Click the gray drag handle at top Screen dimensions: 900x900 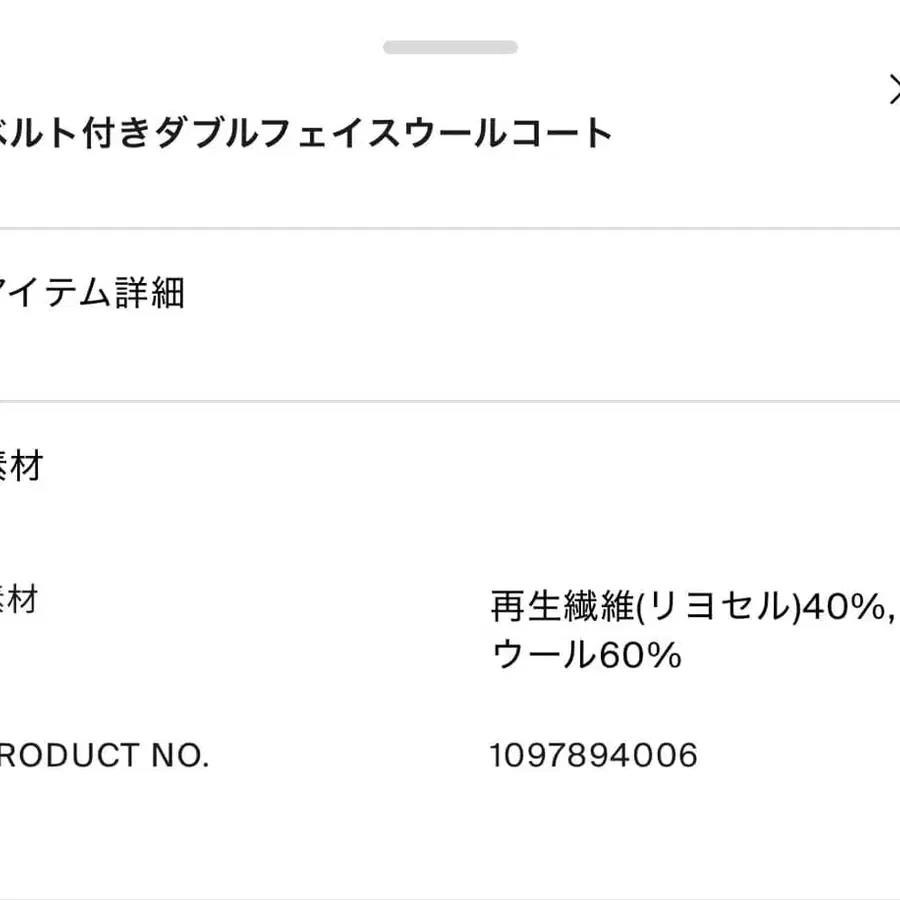point(450,47)
